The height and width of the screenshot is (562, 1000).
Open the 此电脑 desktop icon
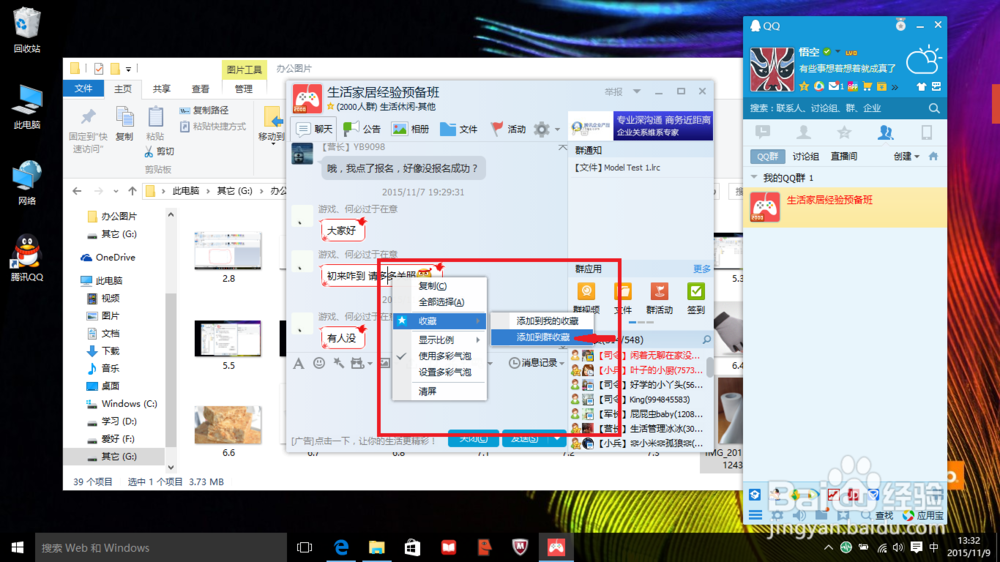pyautogui.click(x=27, y=106)
